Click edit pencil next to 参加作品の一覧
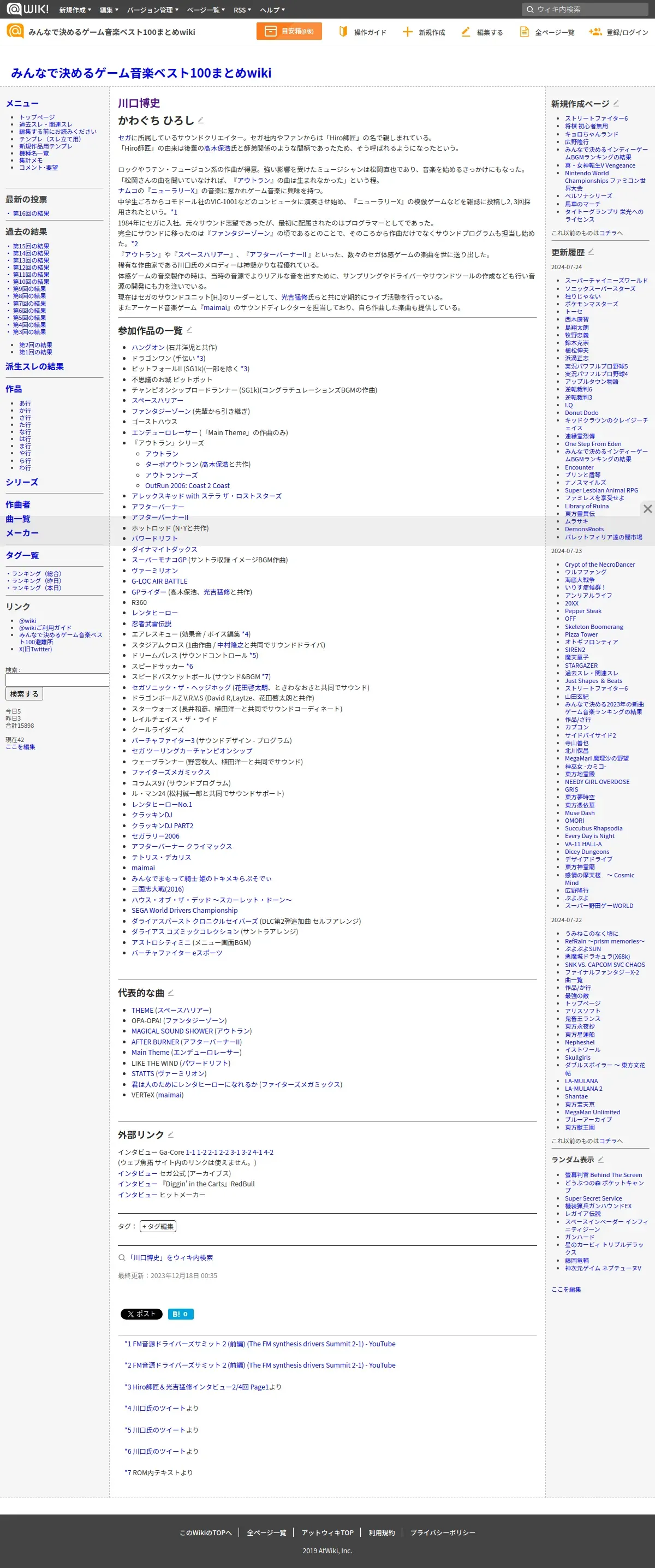This screenshot has height=1568, width=655. click(189, 330)
